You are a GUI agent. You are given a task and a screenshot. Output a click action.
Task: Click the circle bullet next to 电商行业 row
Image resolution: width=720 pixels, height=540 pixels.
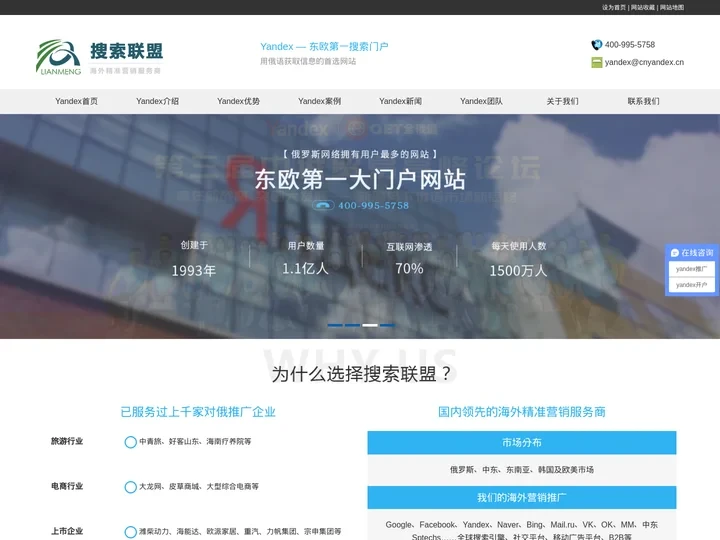[130, 487]
